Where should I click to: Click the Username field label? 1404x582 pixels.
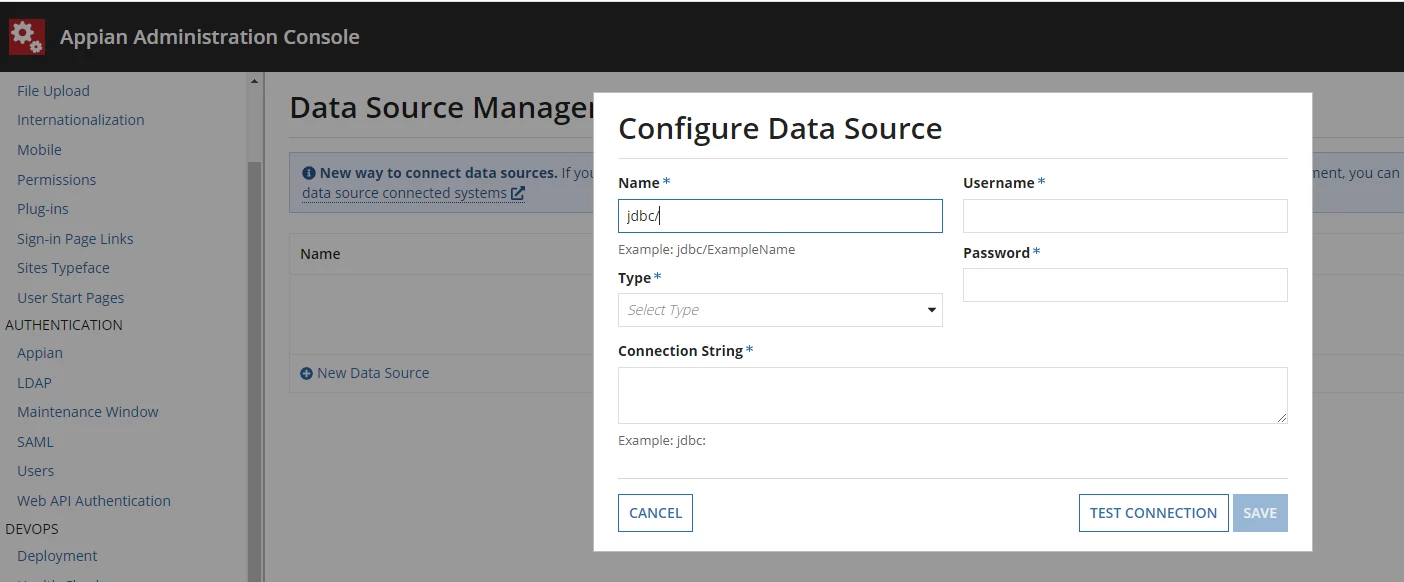click(x=998, y=183)
